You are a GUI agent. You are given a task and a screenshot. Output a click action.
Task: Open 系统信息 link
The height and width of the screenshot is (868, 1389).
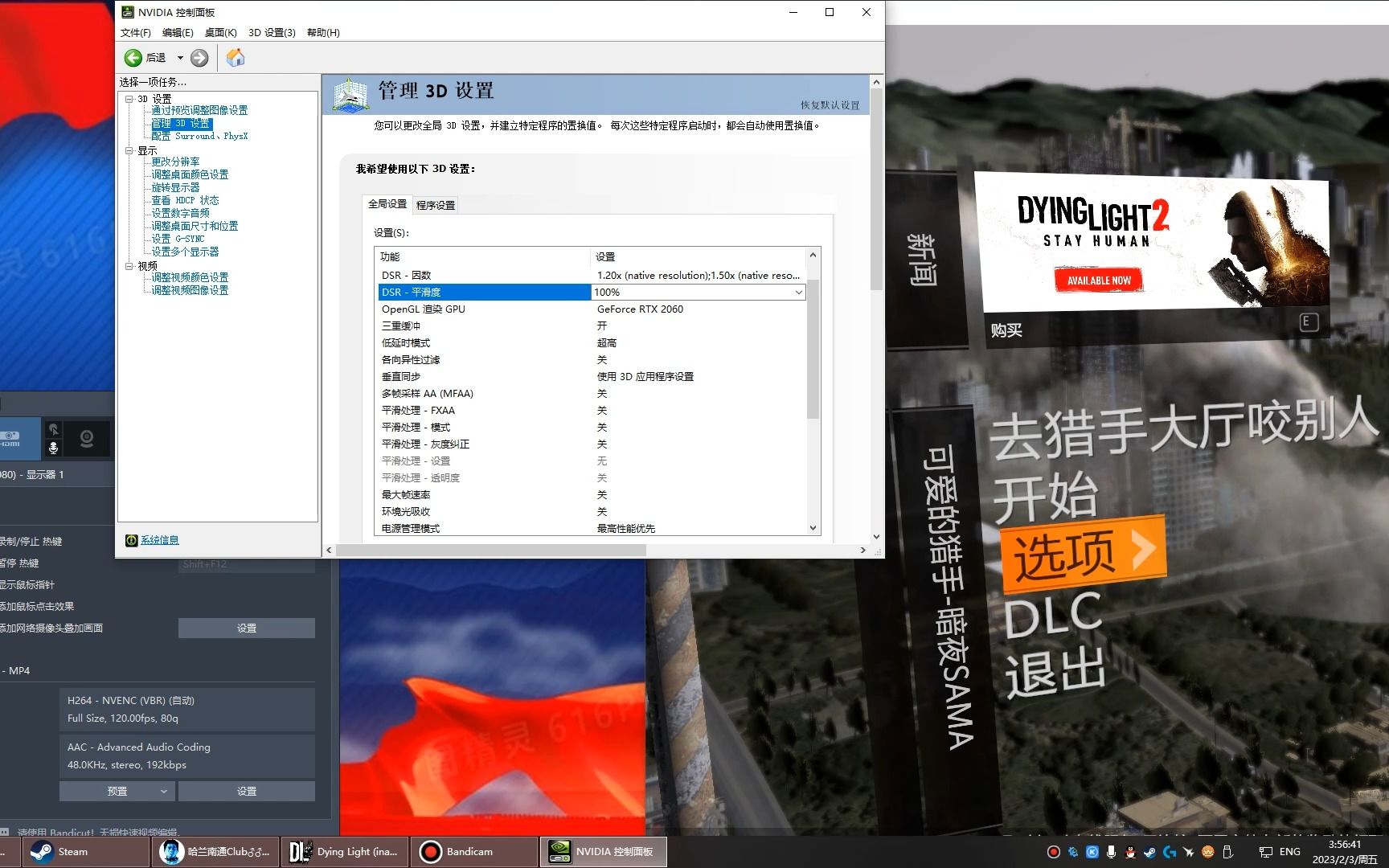coord(160,540)
